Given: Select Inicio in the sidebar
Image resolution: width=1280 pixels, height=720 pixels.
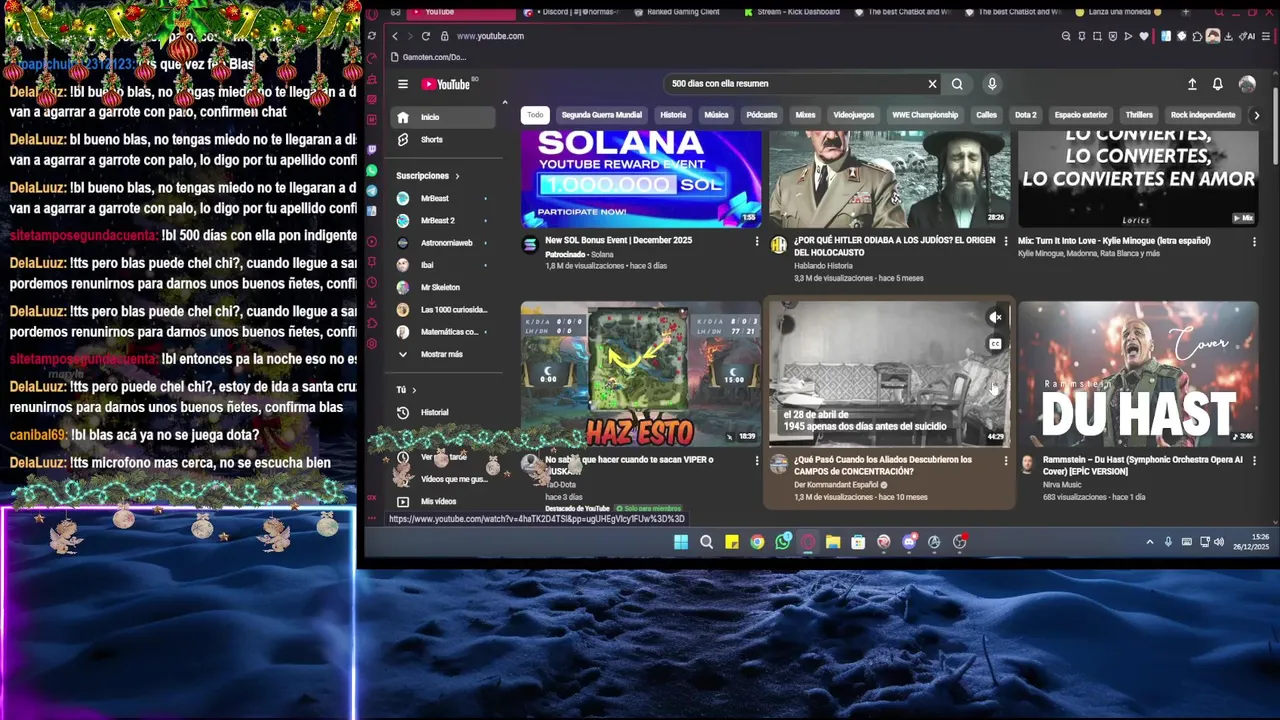Looking at the screenshot, I should tap(442, 117).
